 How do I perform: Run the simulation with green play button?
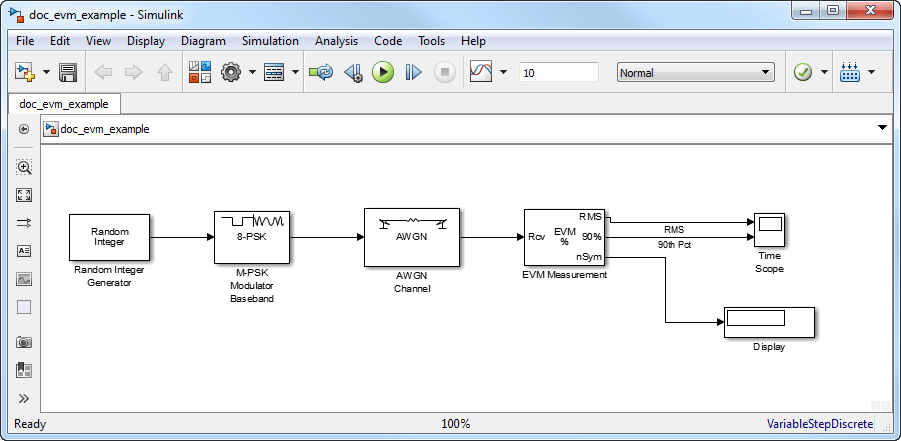pos(383,72)
